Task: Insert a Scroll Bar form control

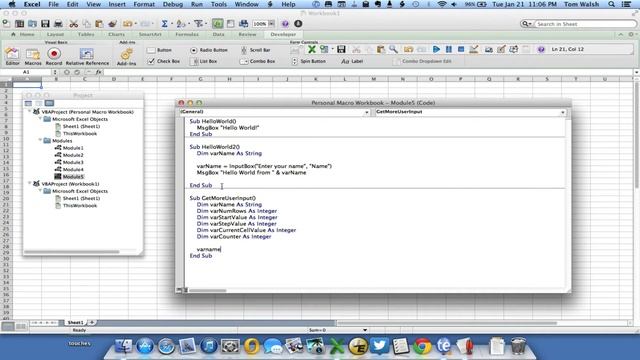Action: pos(256,50)
